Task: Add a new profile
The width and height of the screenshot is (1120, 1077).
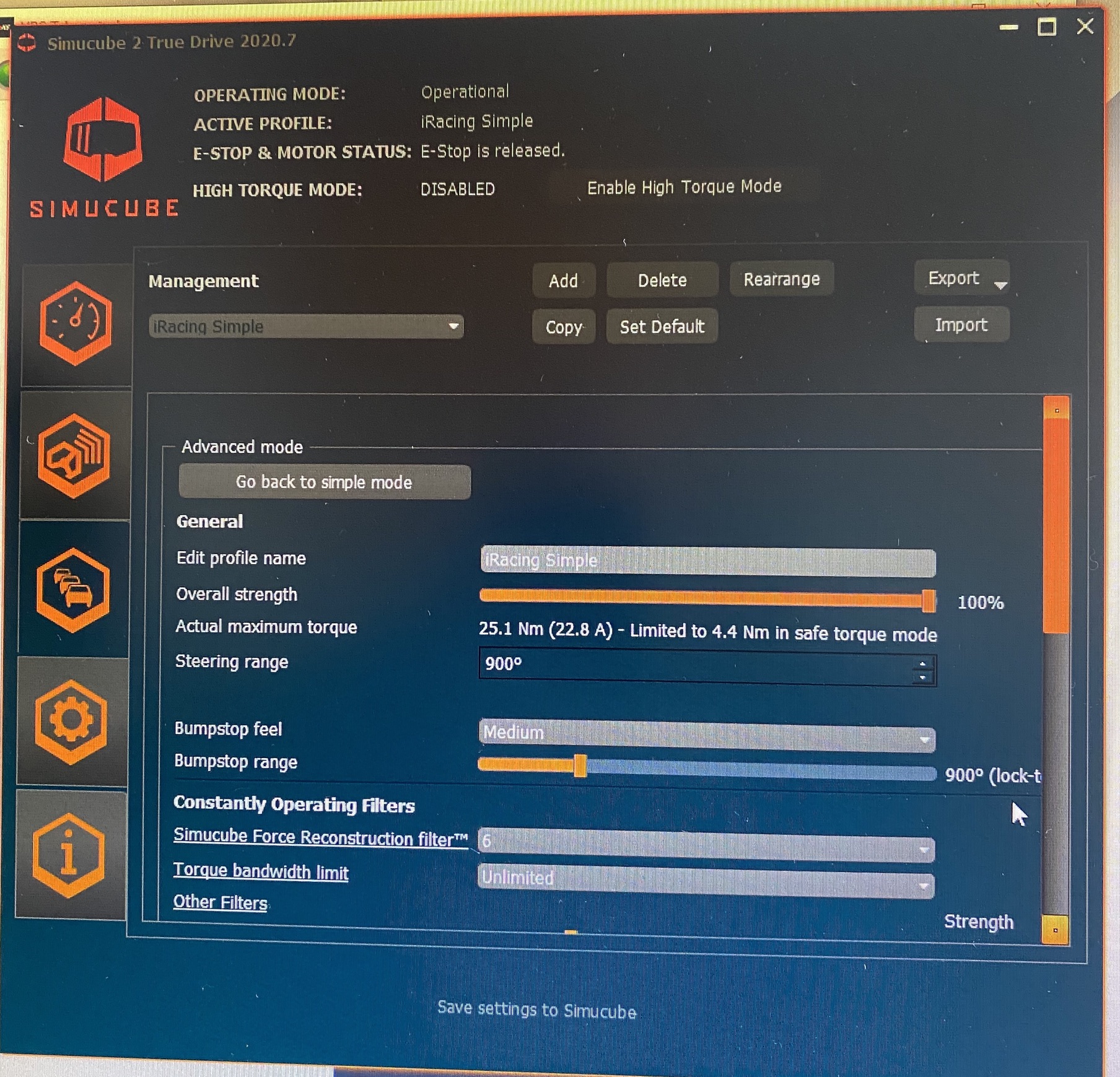Action: point(563,281)
